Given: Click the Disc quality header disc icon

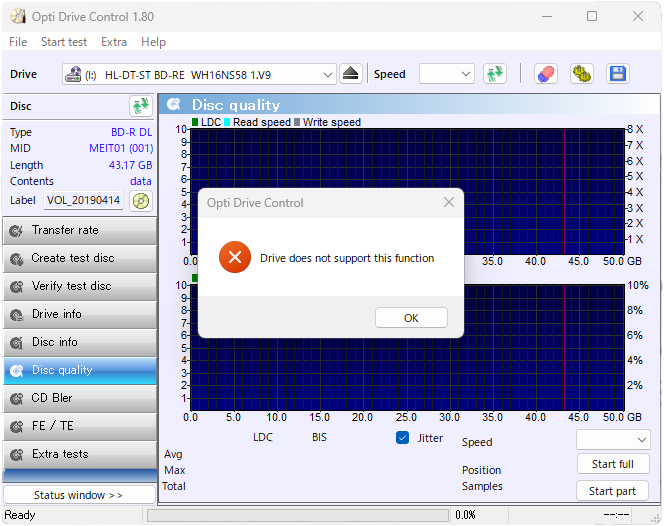Looking at the screenshot, I should (174, 104).
